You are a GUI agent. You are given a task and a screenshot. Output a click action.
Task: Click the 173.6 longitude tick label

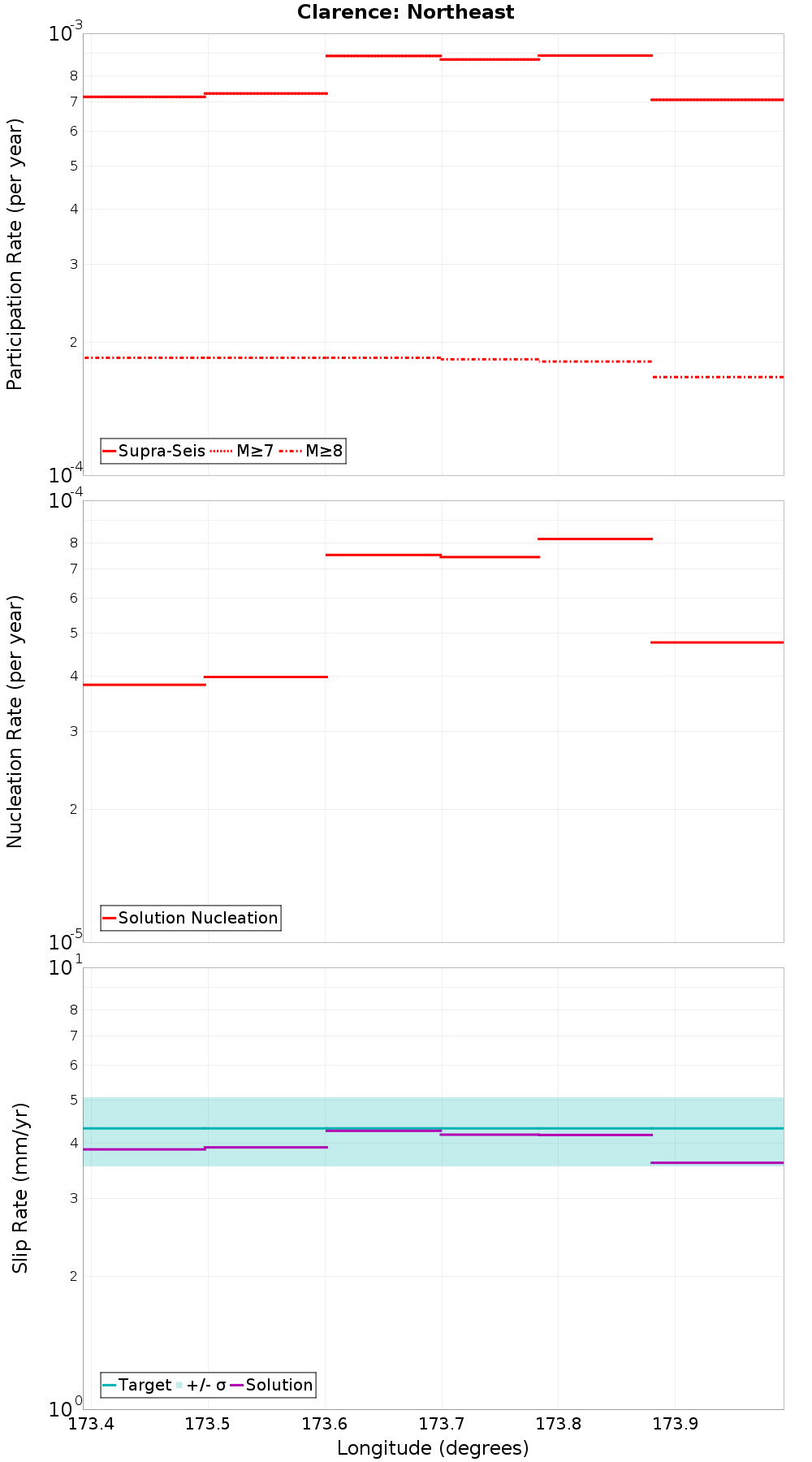[x=325, y=1424]
